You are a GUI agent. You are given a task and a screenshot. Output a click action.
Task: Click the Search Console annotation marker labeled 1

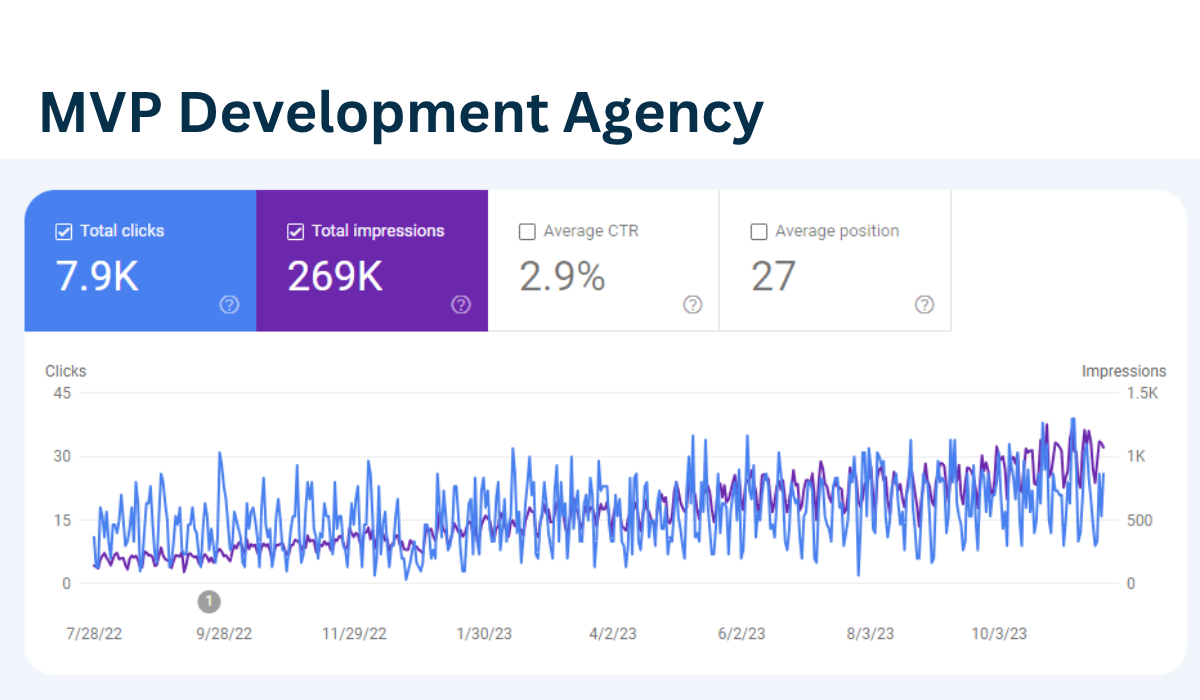[209, 602]
